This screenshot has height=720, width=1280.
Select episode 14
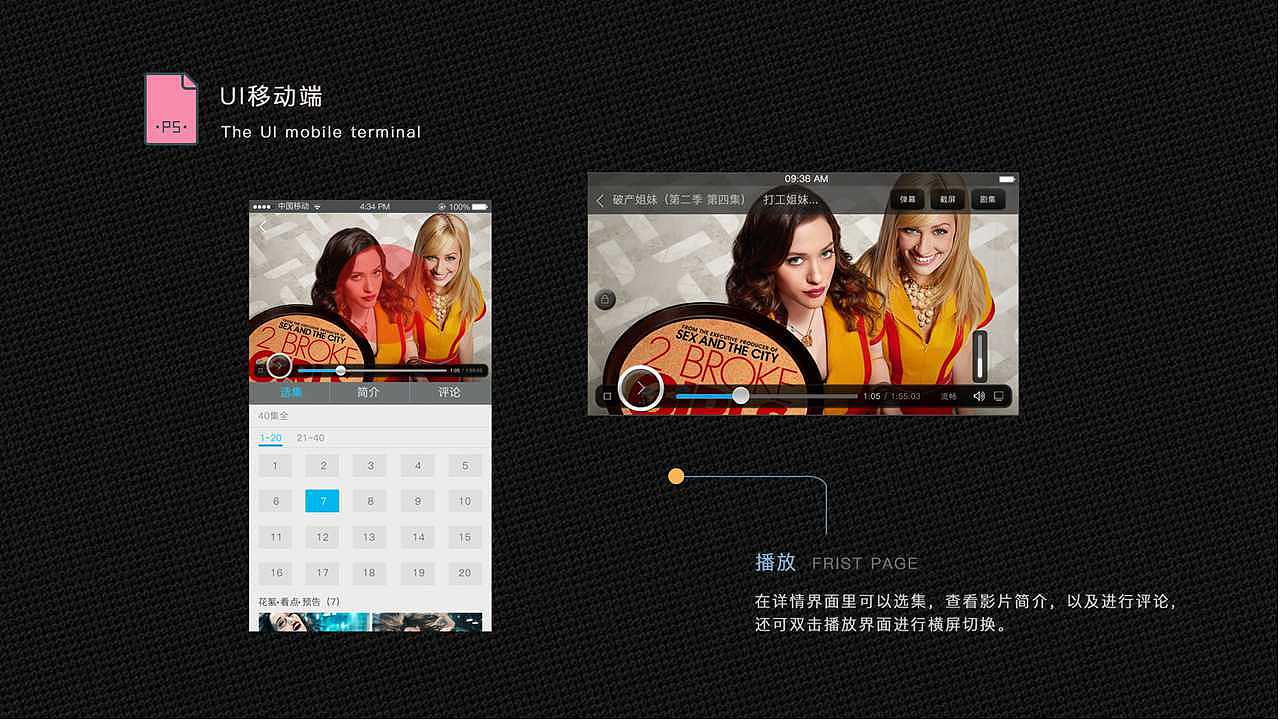click(418, 537)
